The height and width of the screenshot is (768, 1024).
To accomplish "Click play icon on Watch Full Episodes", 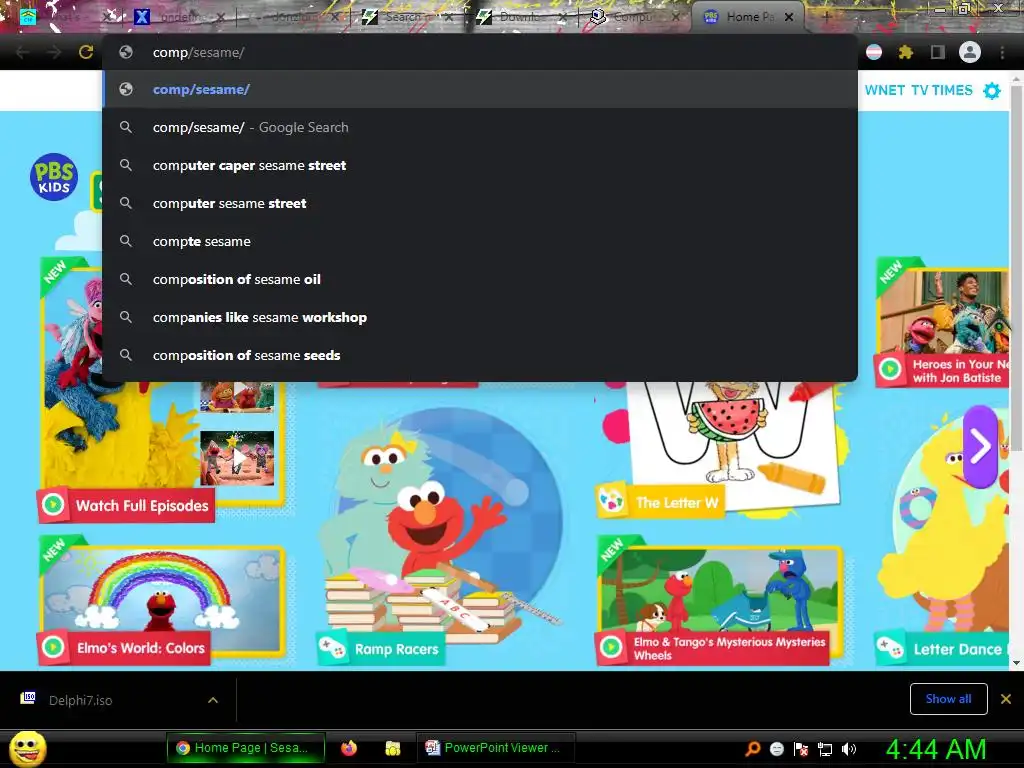I will [54, 505].
